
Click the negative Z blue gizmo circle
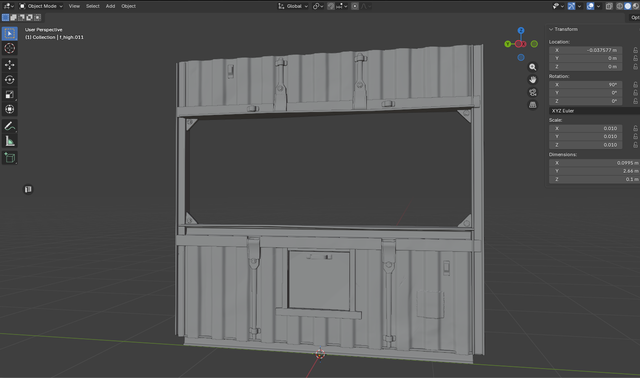coord(521,58)
